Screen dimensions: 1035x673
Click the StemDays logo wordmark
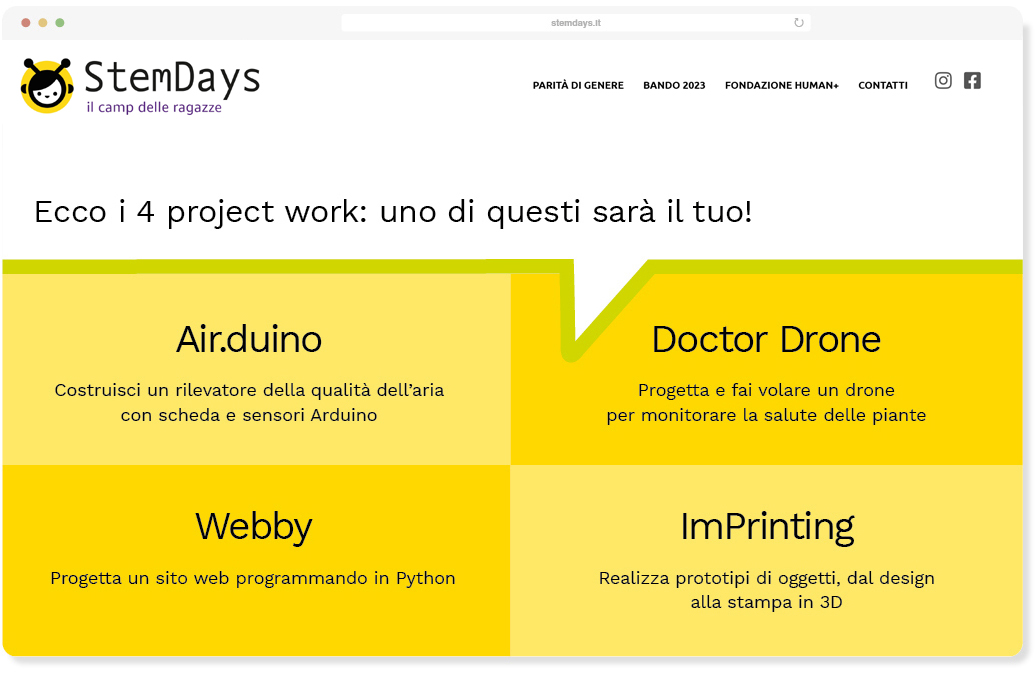(172, 78)
